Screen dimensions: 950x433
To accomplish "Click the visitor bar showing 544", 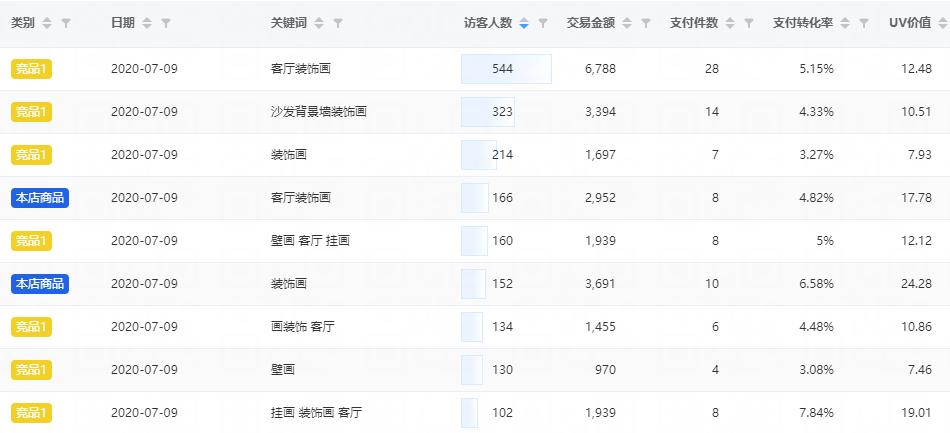I will pos(507,69).
